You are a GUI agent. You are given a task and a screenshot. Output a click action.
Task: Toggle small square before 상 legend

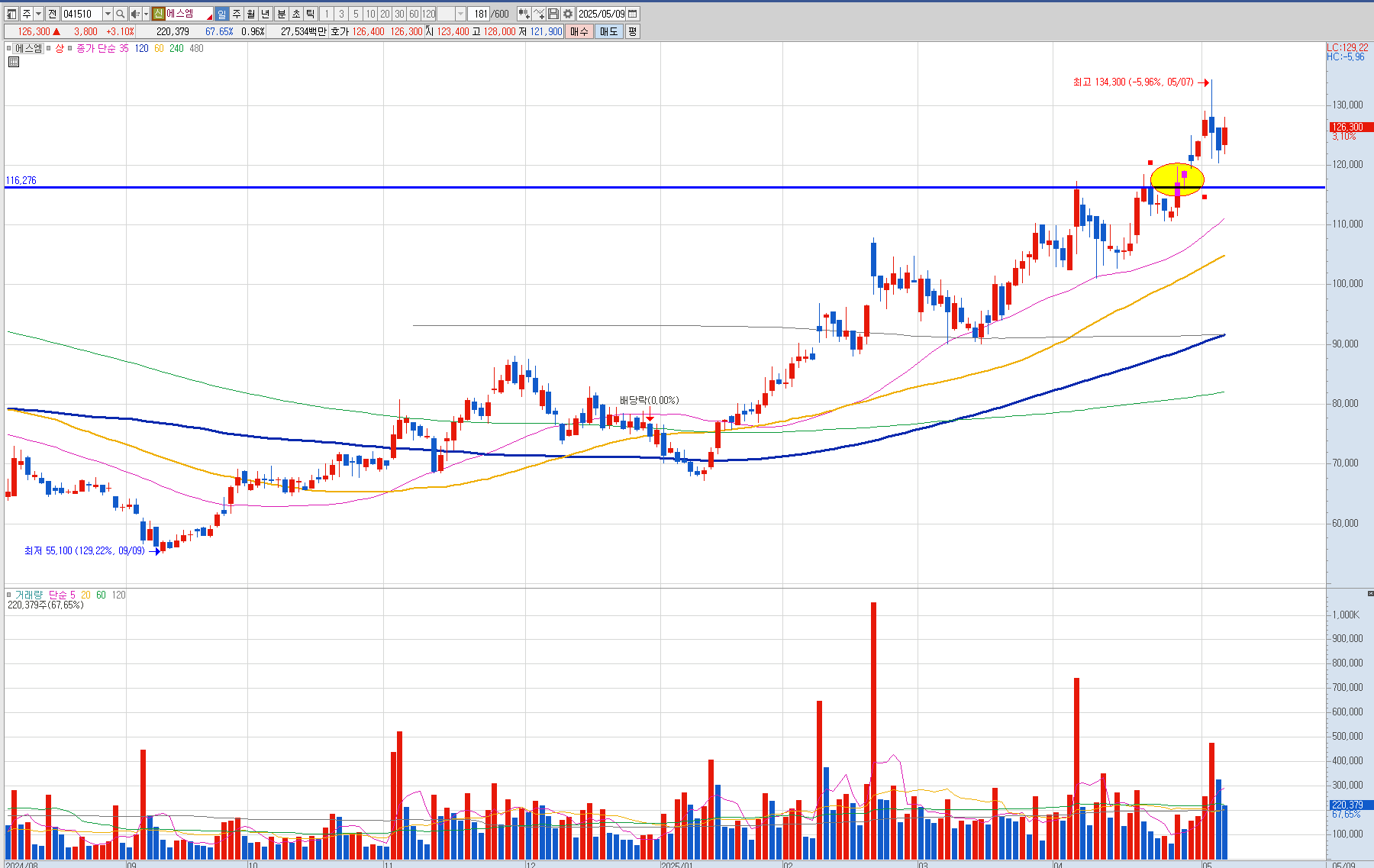tap(50, 48)
